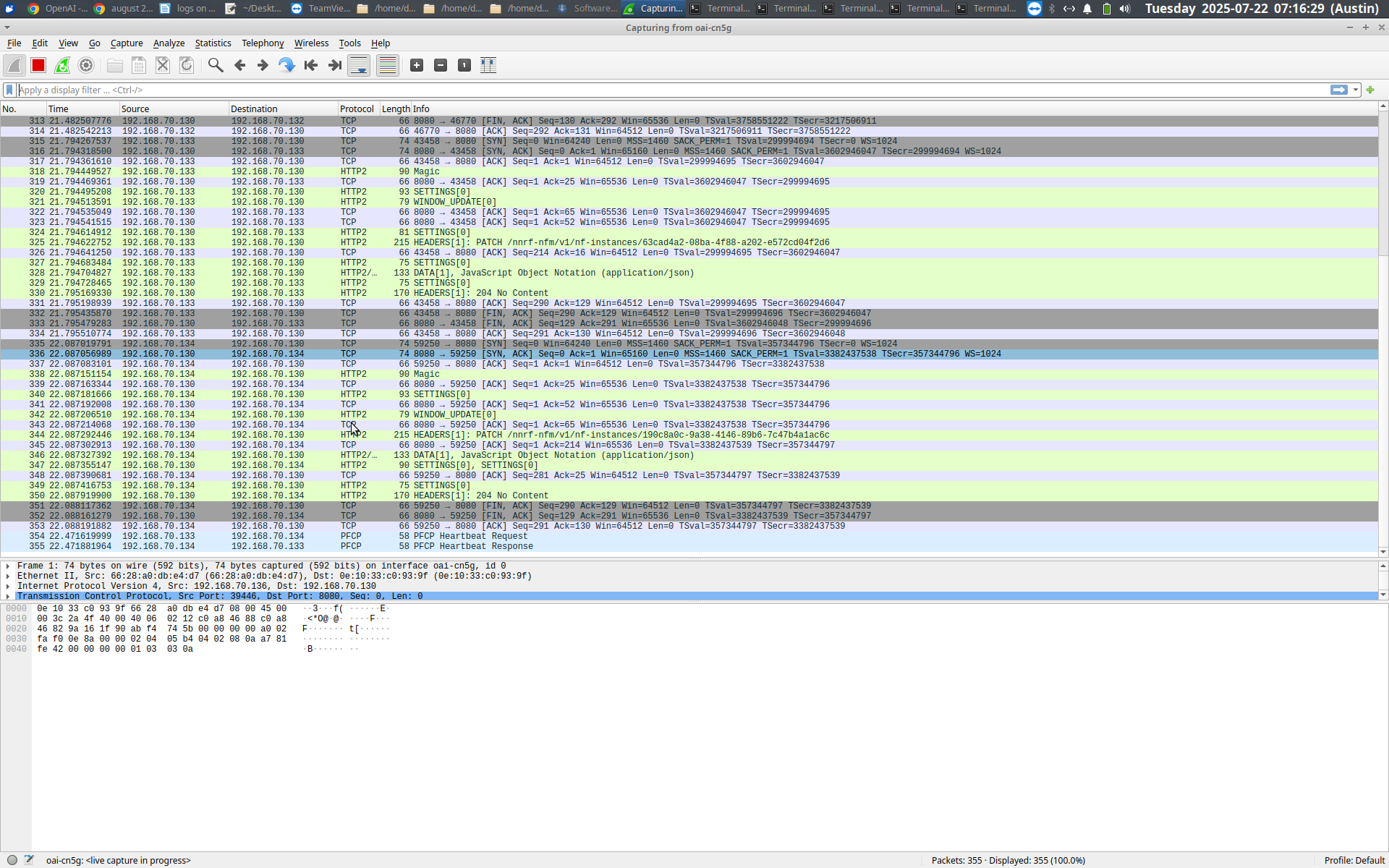Toggle auto-scroll during live capture
The width and height of the screenshot is (1389, 868).
click(359, 66)
